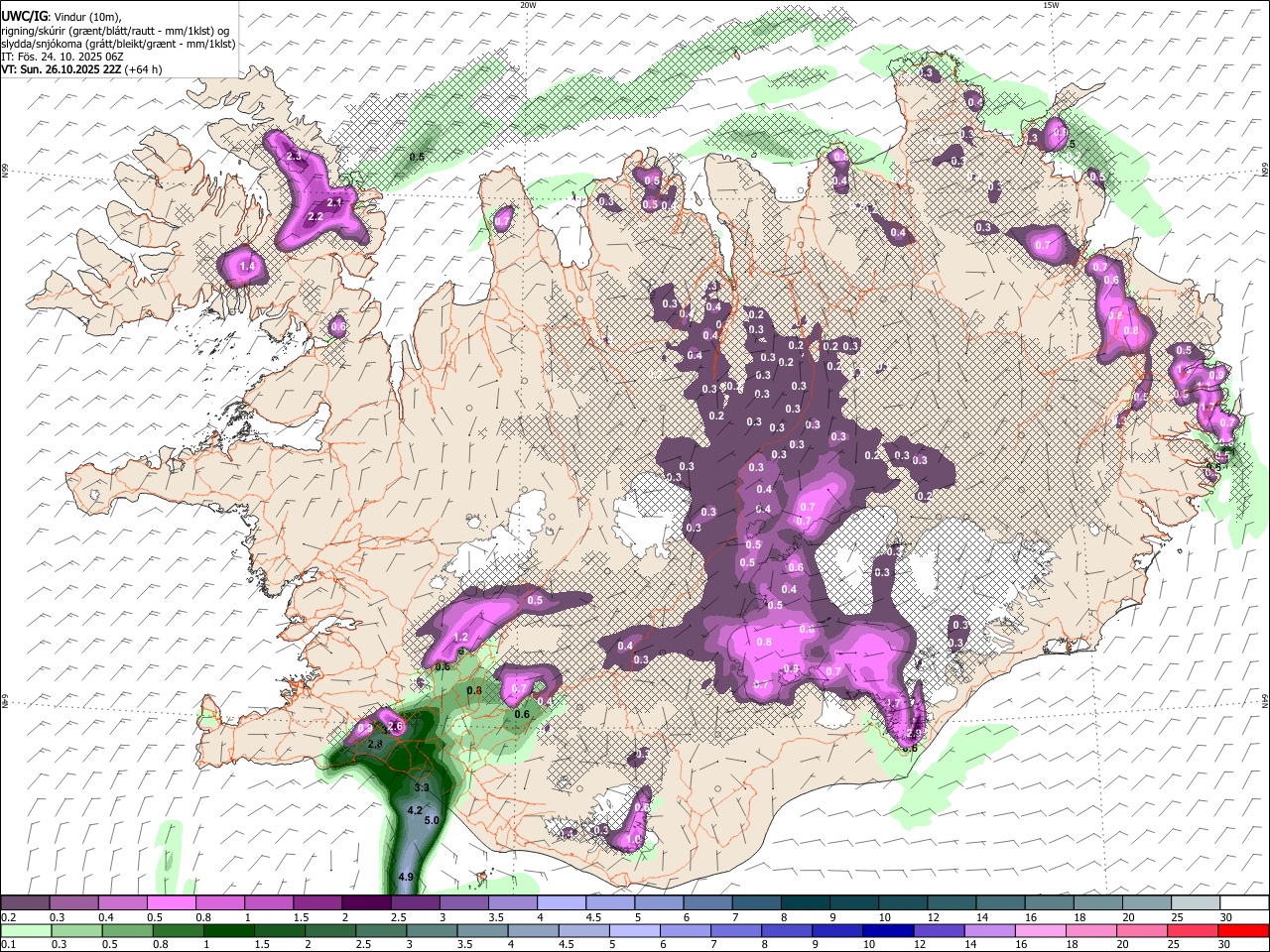Pick the darkest green lower swatch starting at 1

(x=229, y=930)
